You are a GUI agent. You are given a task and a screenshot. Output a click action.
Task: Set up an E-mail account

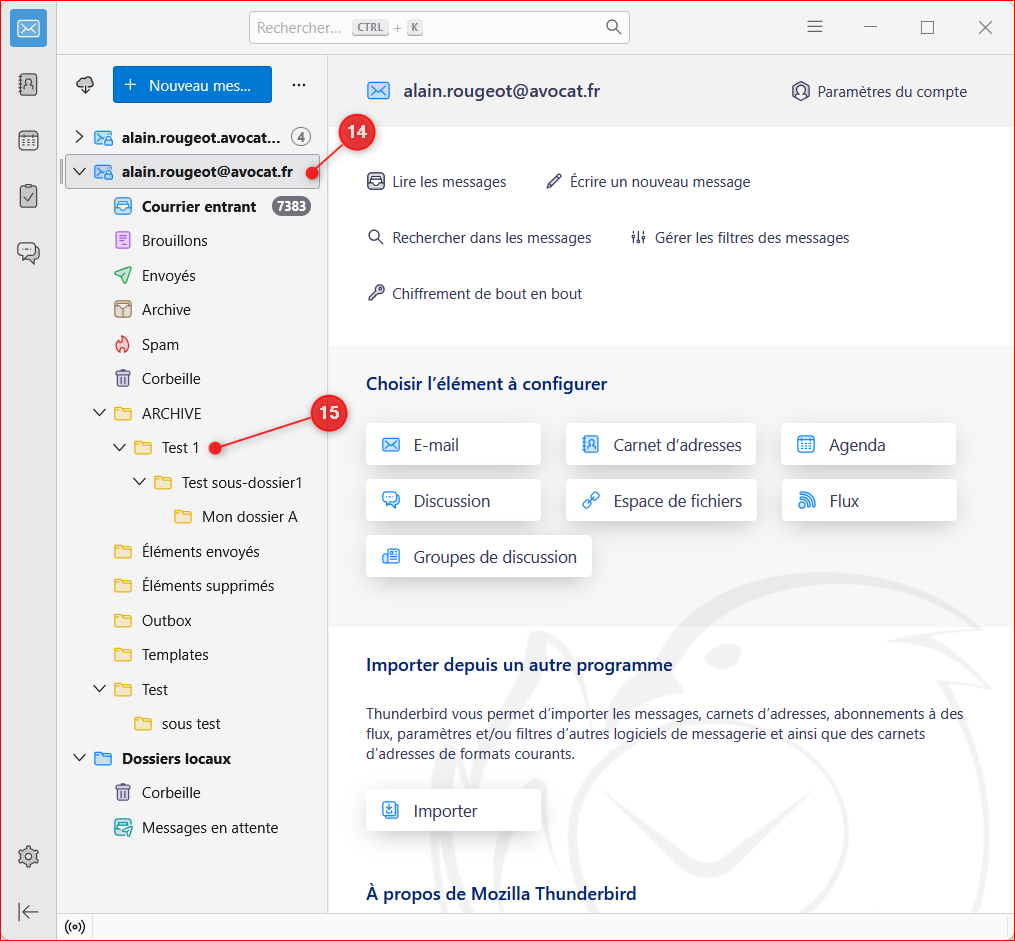click(x=453, y=445)
